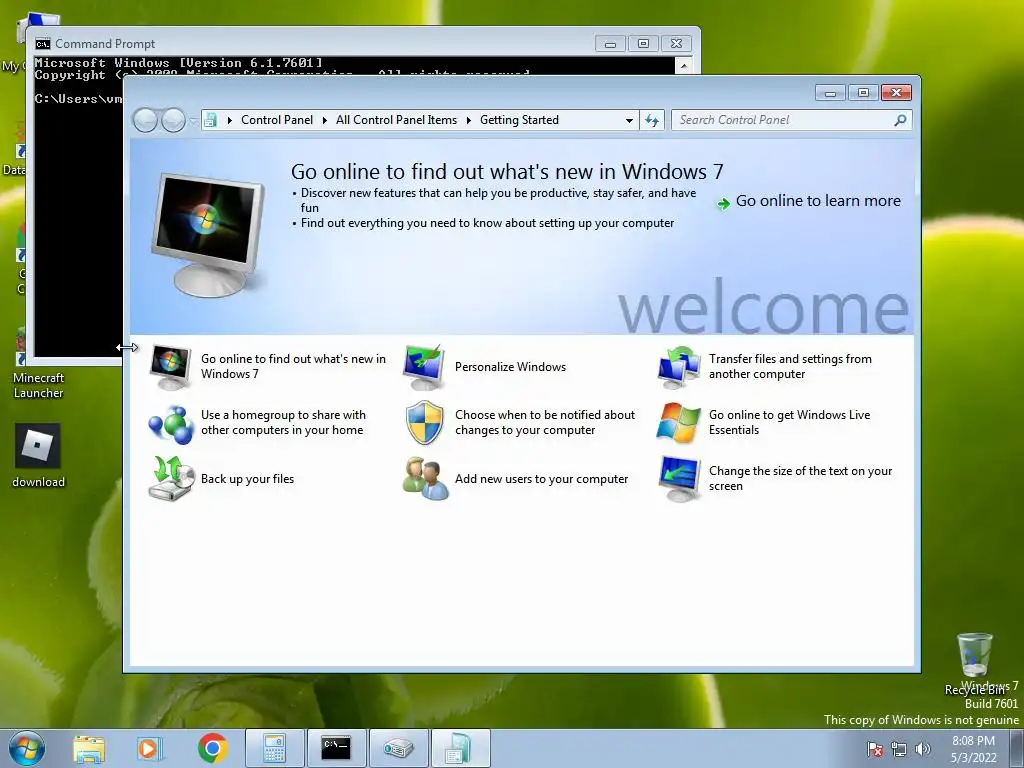Click the search magnifier icon
Viewport: 1024px width, 768px height.
[x=900, y=120]
